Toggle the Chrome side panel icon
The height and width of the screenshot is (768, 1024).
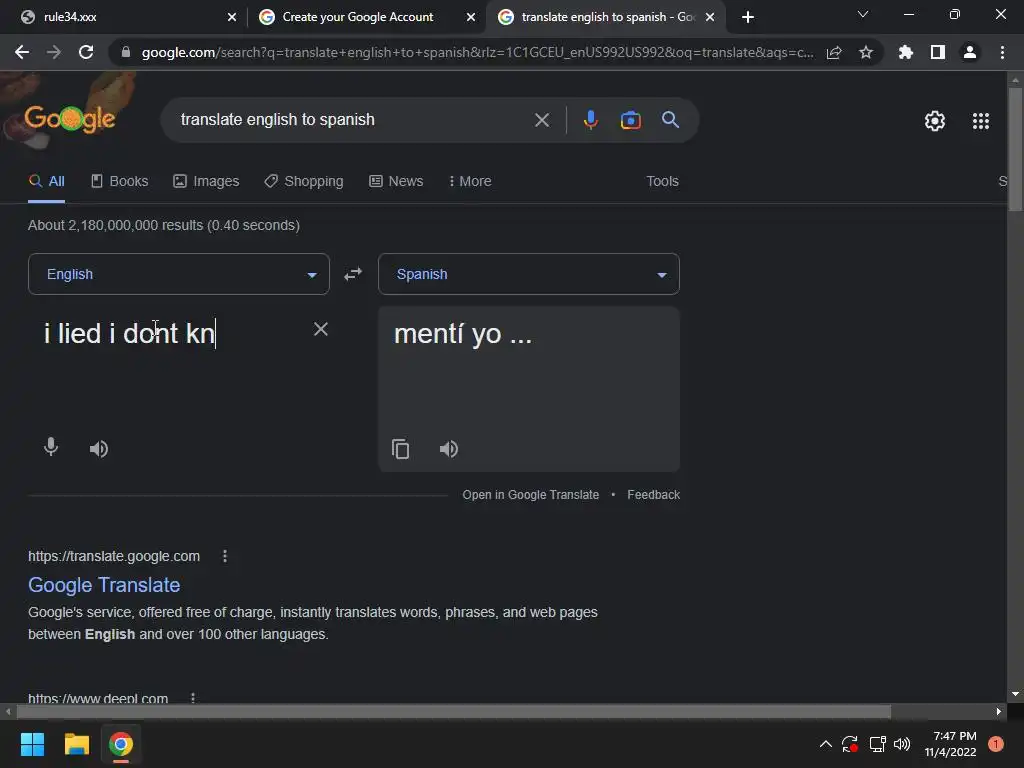[938, 52]
